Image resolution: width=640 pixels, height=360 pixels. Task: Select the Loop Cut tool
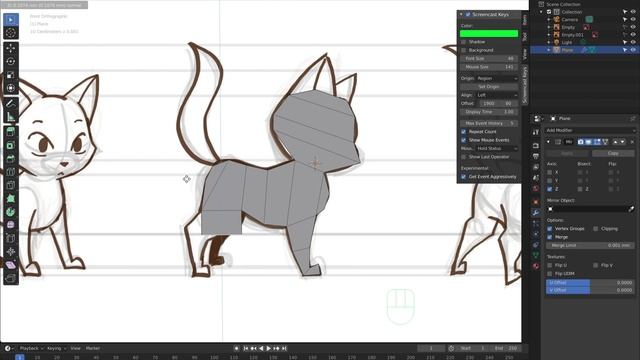click(11, 172)
